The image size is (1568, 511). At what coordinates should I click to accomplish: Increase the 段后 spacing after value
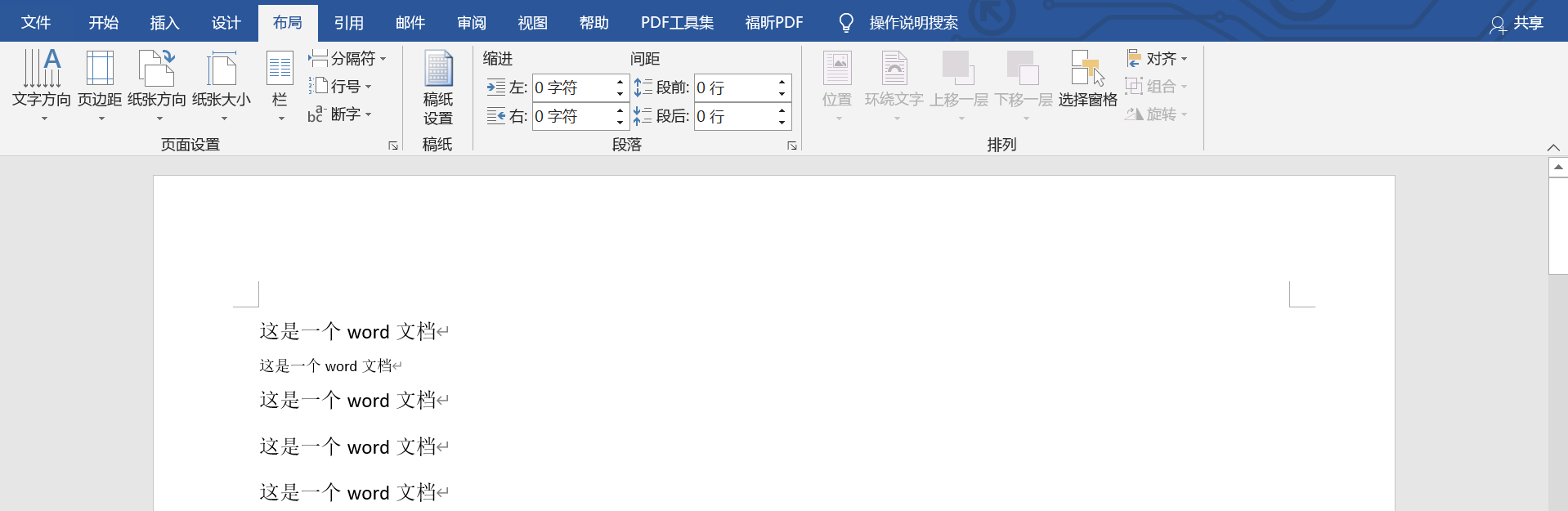tap(782, 110)
